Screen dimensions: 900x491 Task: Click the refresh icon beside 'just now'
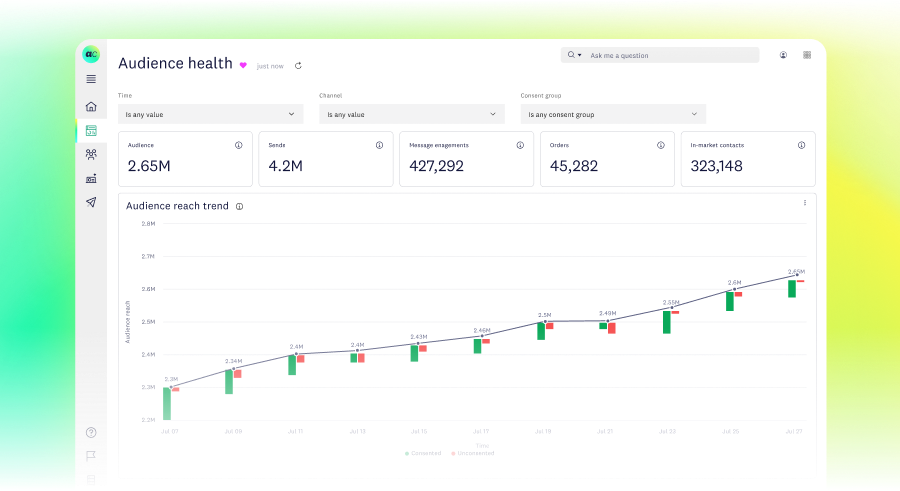coord(298,66)
